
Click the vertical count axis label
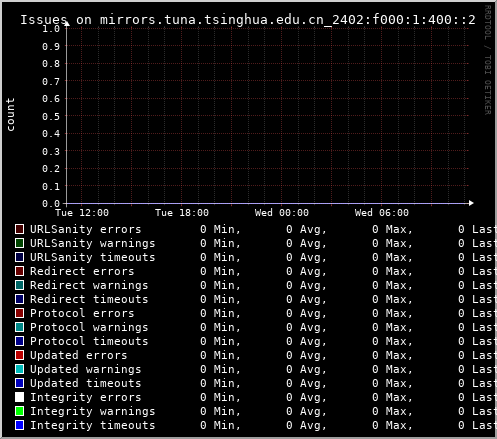click(10, 114)
